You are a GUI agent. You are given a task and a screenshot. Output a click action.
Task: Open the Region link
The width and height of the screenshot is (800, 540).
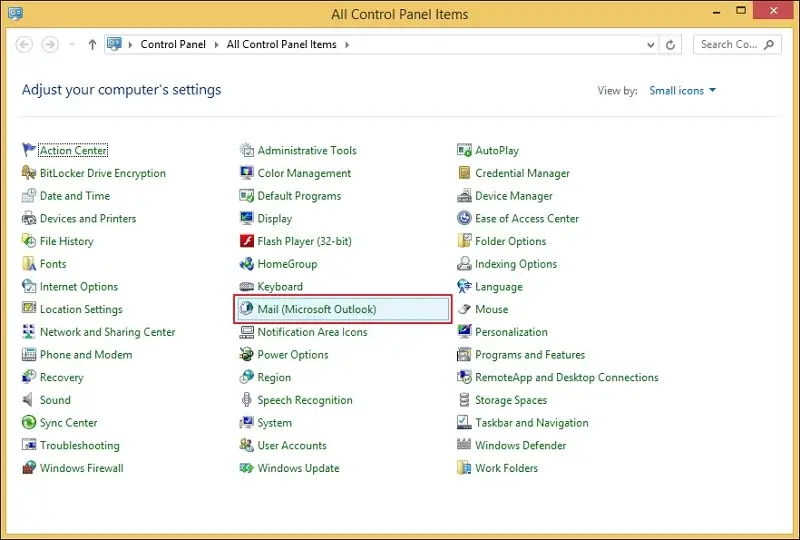coord(274,378)
